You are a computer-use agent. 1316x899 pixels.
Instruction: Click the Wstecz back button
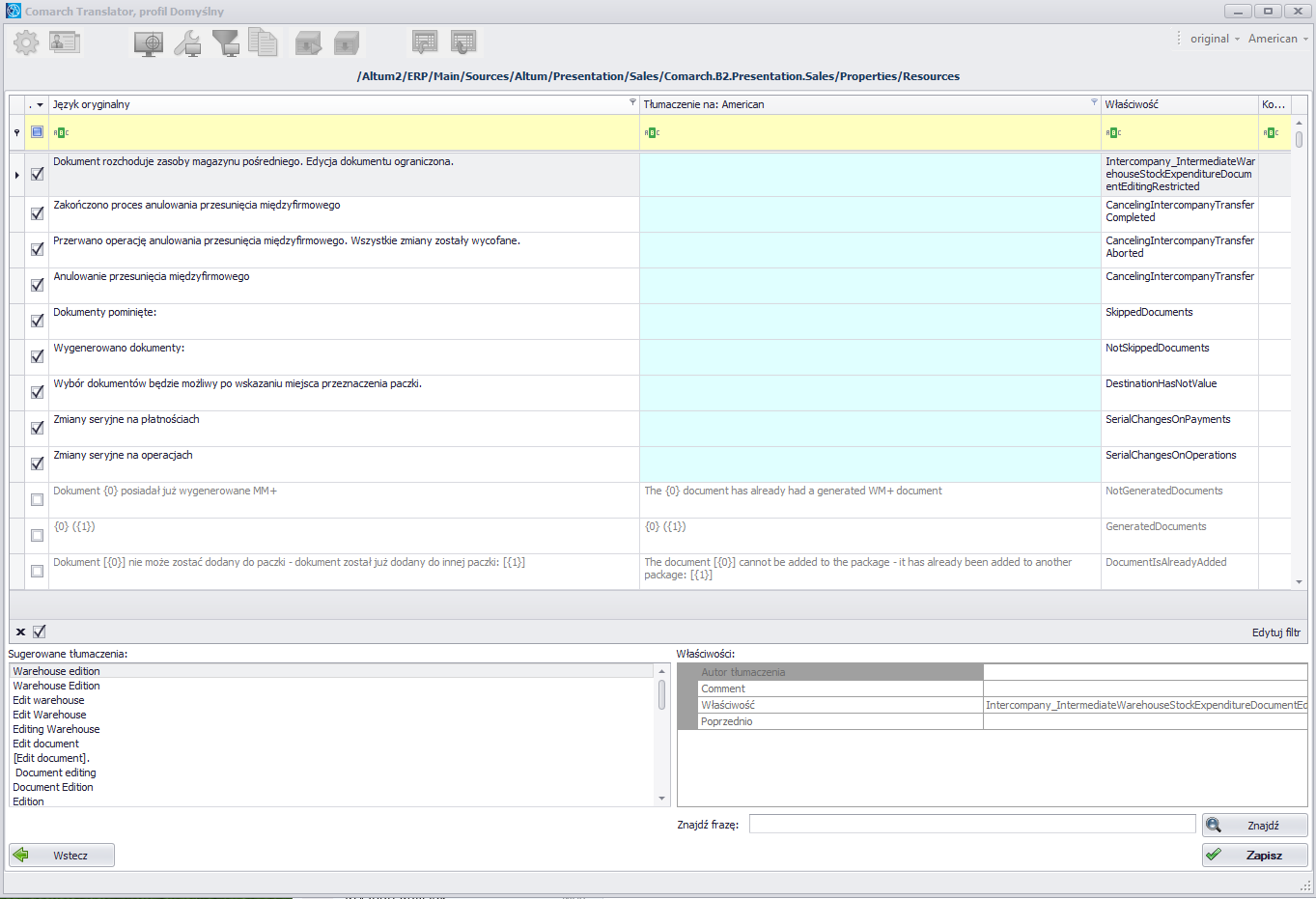pos(62,856)
